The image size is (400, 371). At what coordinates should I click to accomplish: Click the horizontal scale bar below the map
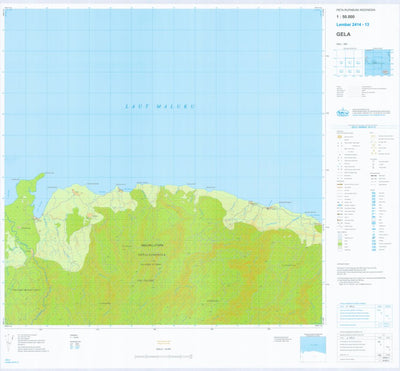(x=163, y=357)
